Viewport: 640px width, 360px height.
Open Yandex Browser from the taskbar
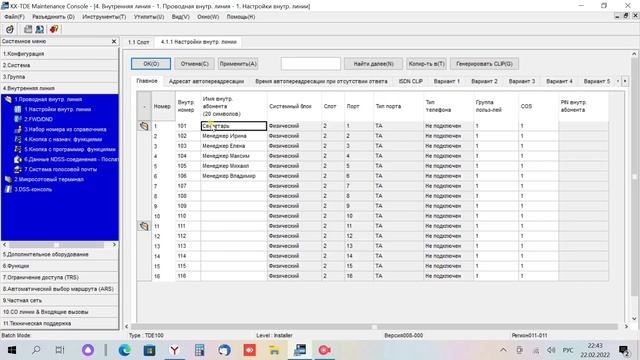174,350
